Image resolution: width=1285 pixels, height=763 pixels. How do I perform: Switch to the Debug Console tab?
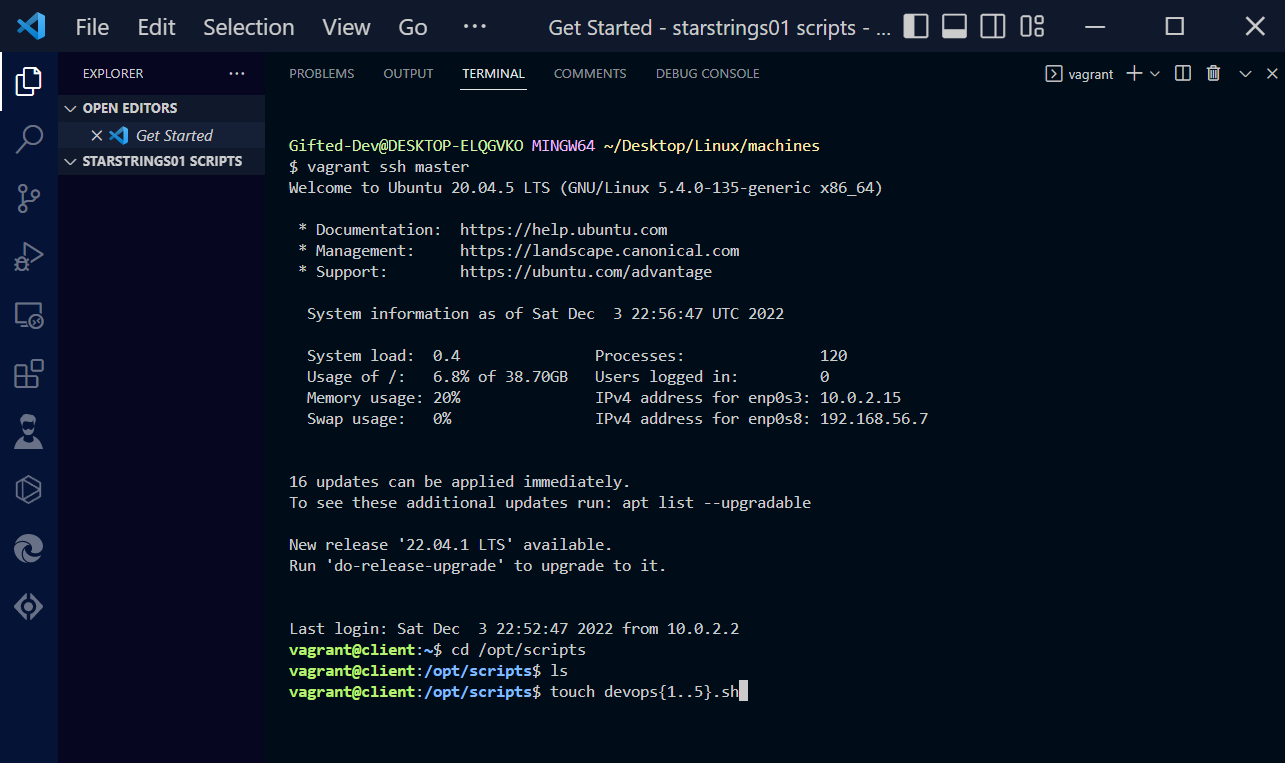(x=707, y=73)
